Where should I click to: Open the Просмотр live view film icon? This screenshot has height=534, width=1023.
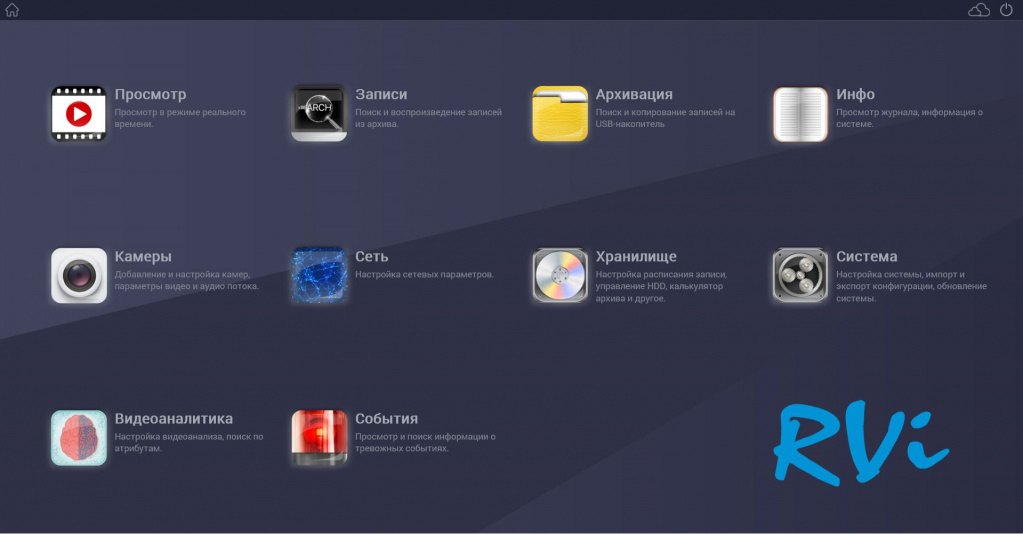coord(78,114)
